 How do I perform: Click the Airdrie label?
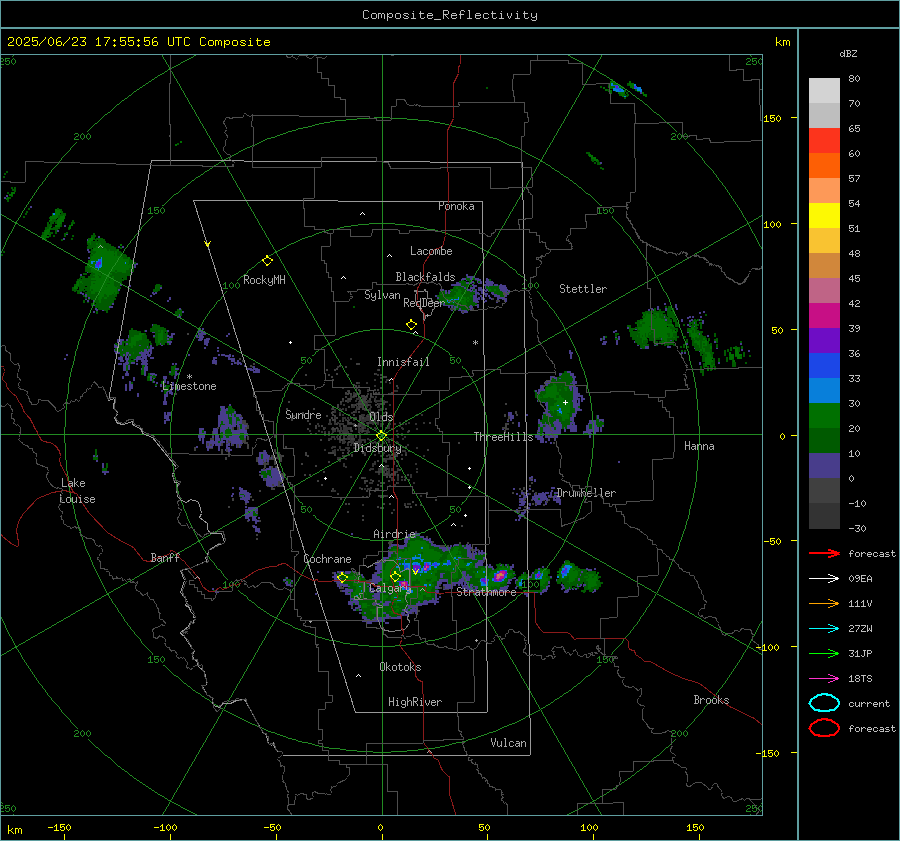(394, 534)
